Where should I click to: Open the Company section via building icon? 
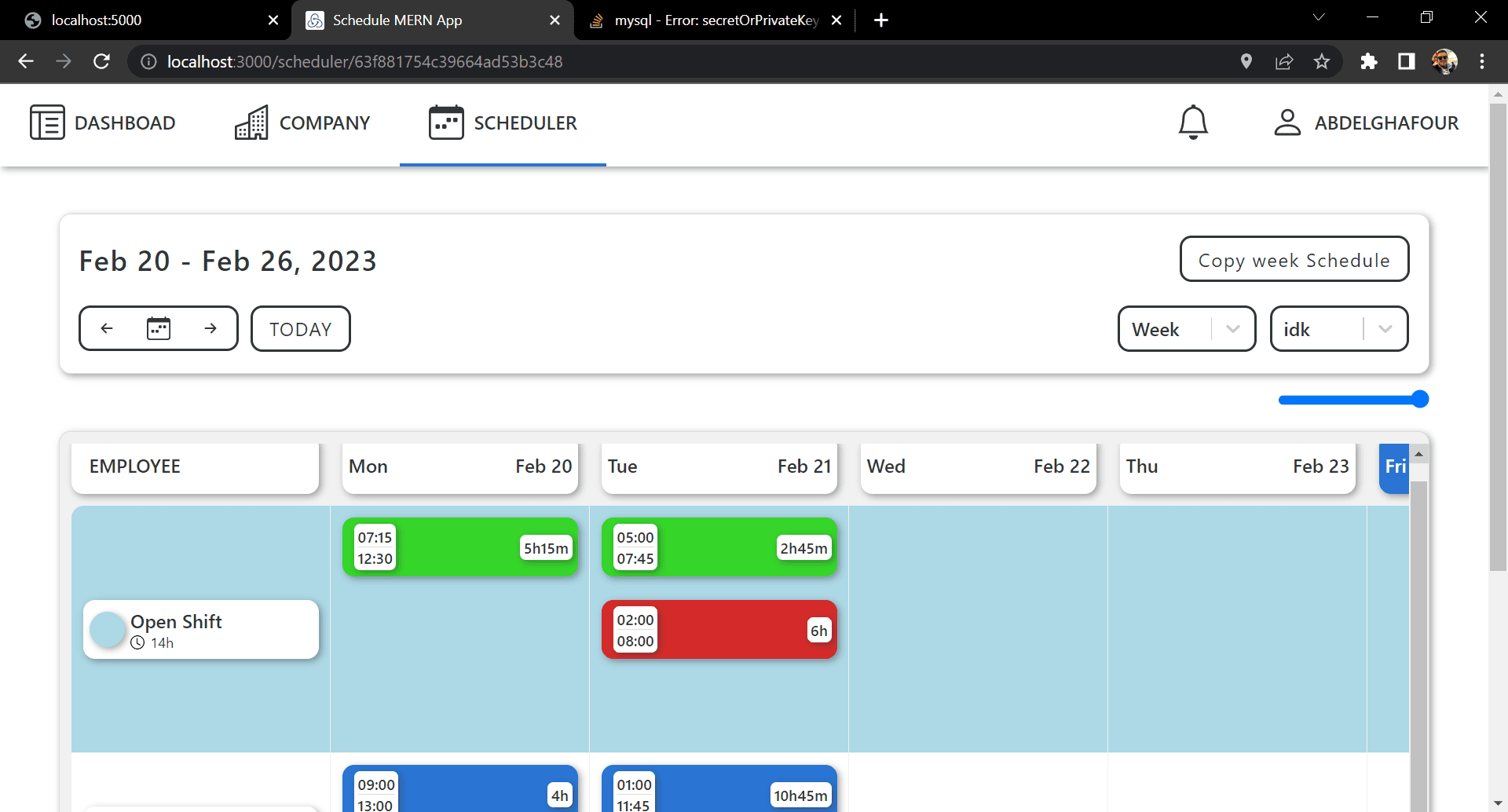[x=251, y=122]
